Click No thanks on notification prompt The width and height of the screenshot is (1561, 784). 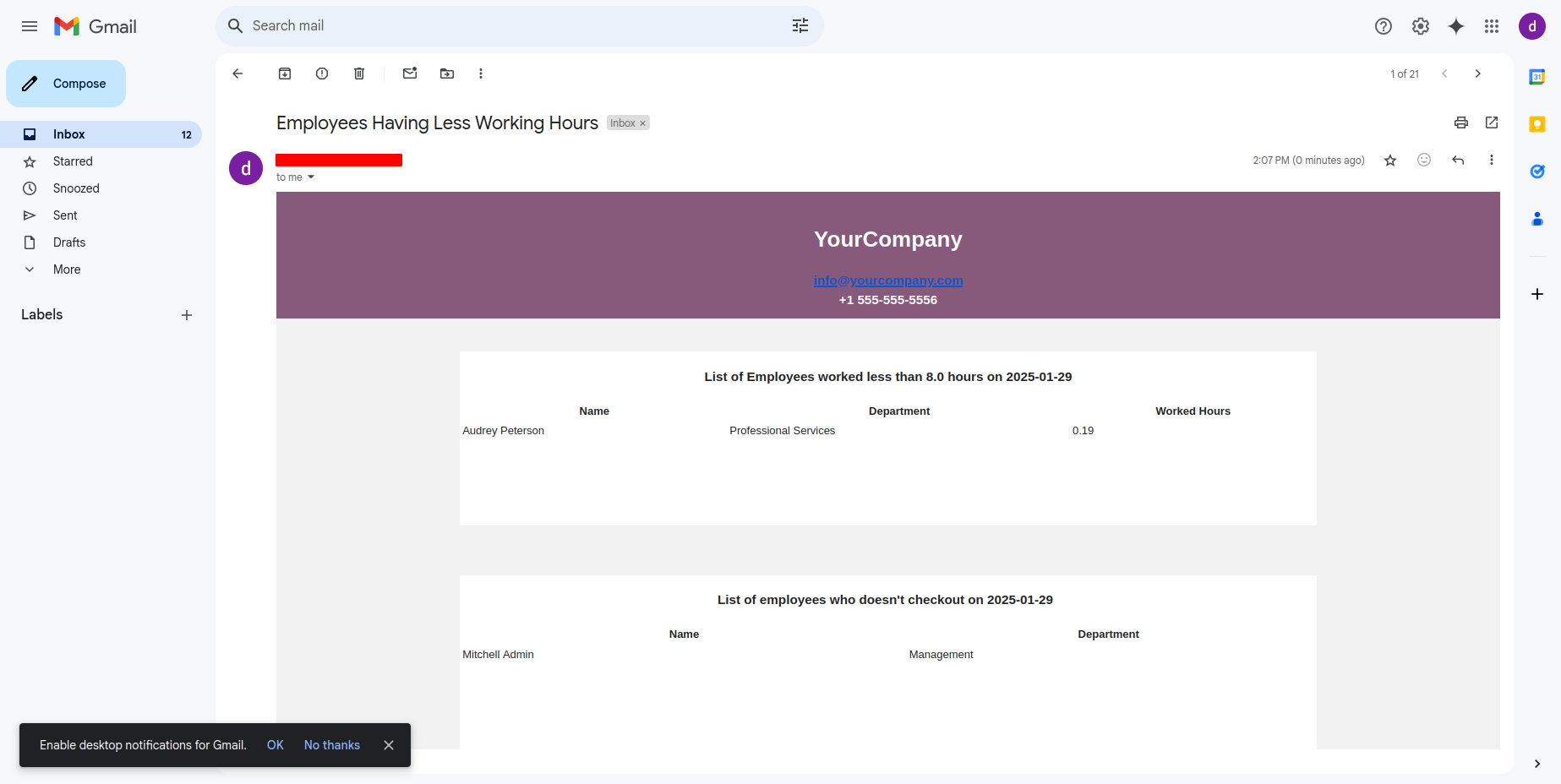[332, 745]
